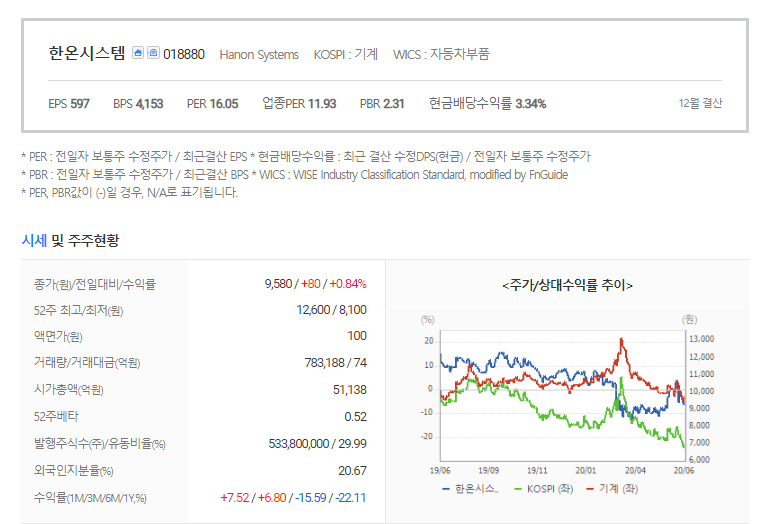Click the 52주베타 value 0.52
This screenshot has height=524, width=773.
tap(355, 417)
